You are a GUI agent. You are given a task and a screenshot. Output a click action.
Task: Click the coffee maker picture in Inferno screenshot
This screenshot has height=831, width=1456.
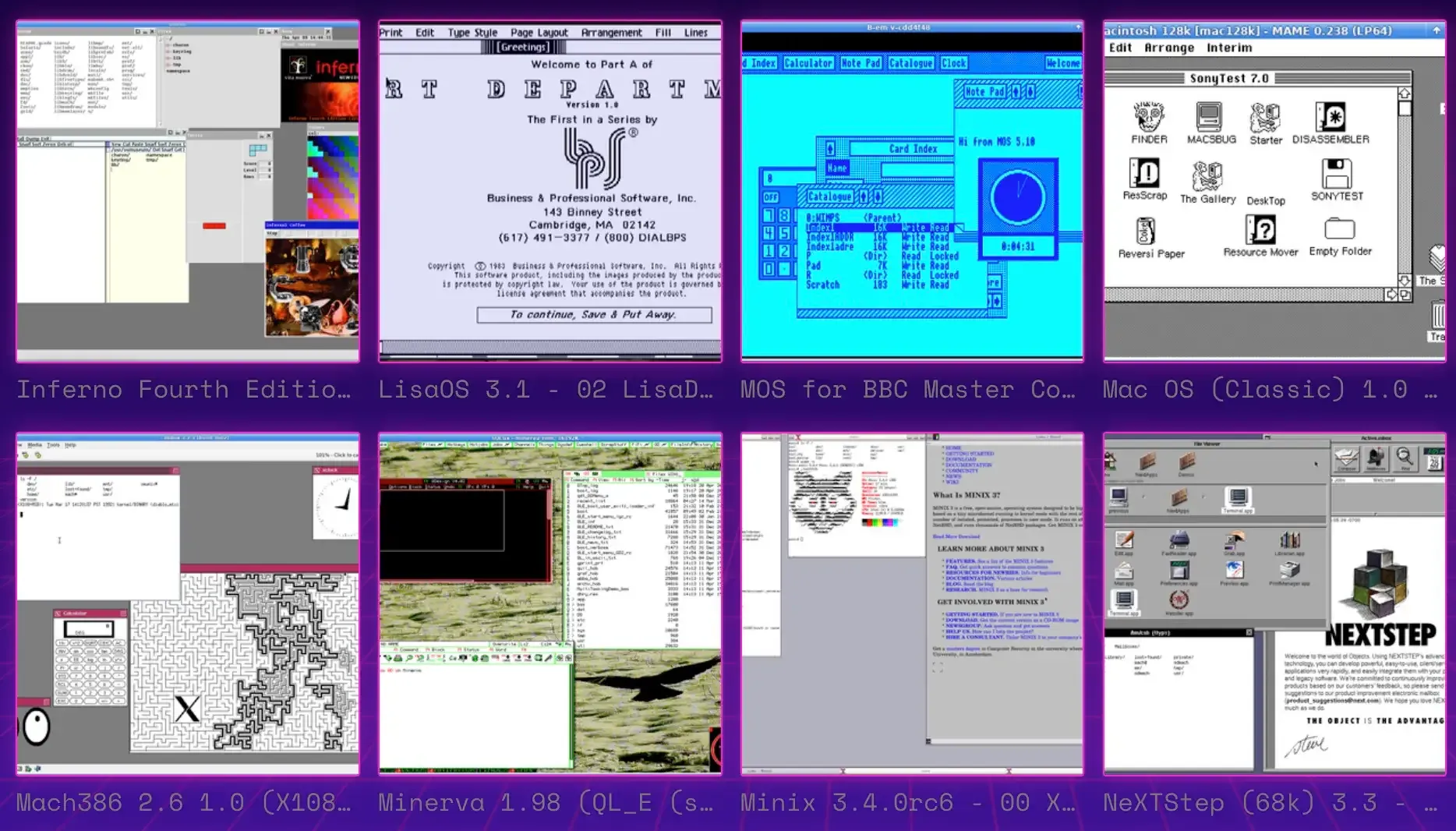312,287
